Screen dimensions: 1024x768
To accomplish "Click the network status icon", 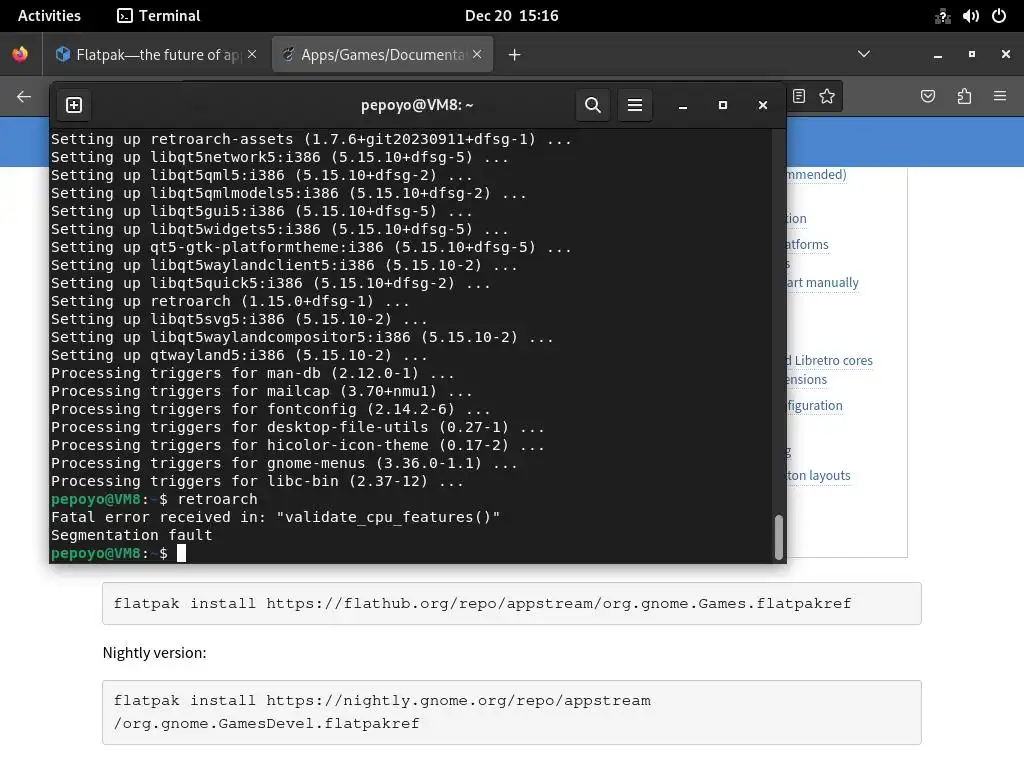I will [942, 16].
